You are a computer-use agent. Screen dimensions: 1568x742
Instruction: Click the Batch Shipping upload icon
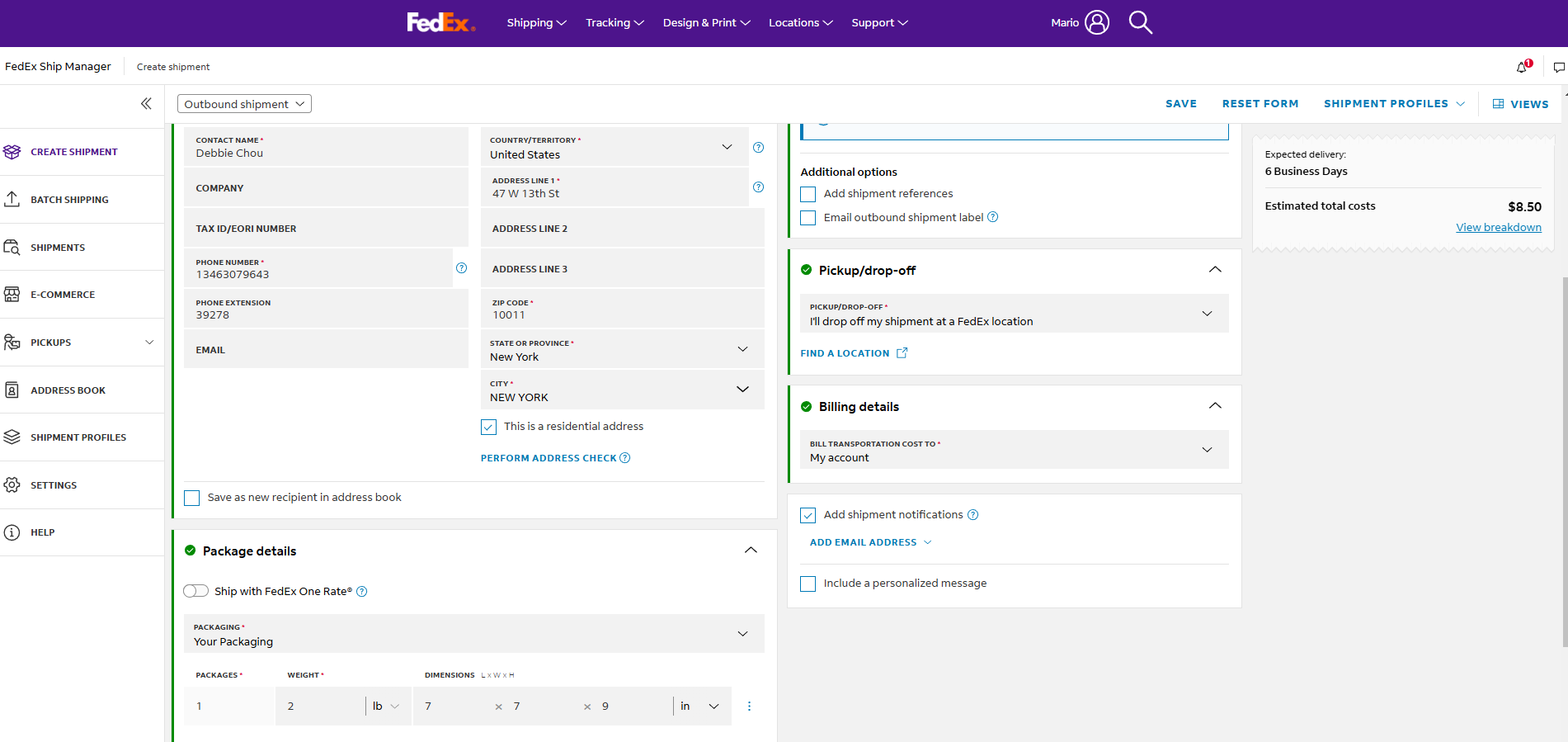[x=12, y=199]
